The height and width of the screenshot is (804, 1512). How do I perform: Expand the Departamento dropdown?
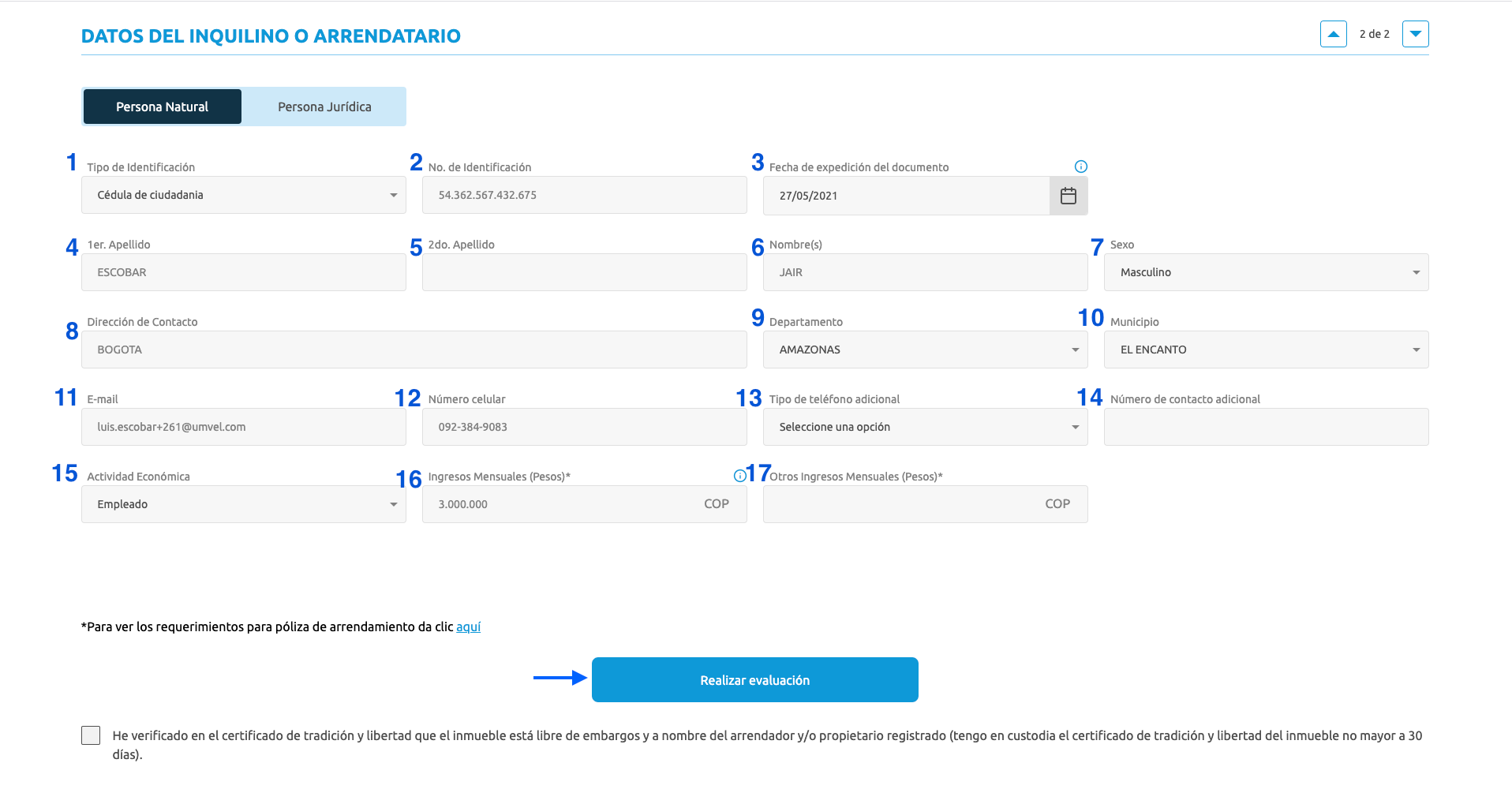point(926,350)
